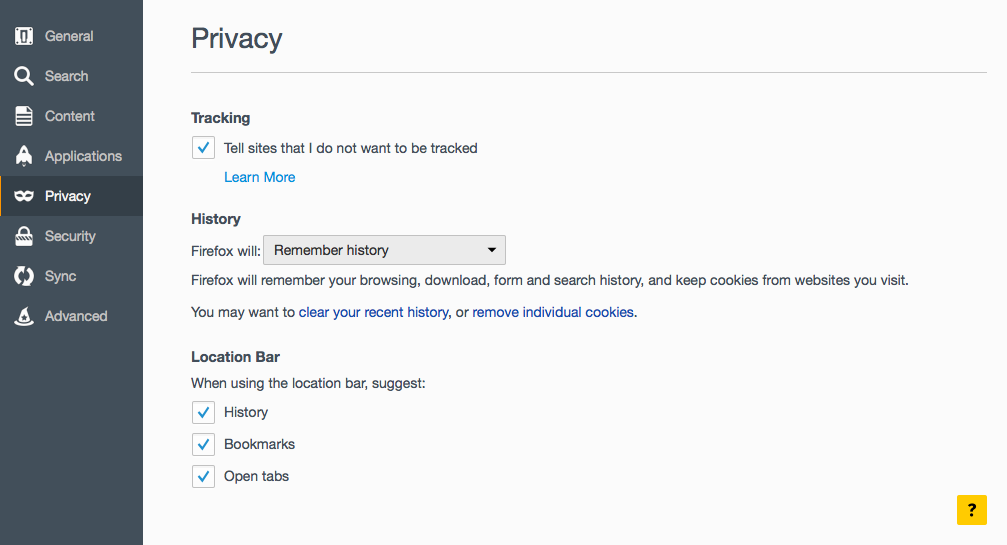Click the Applications rocket icon
This screenshot has height=545, width=1007.
click(24, 156)
